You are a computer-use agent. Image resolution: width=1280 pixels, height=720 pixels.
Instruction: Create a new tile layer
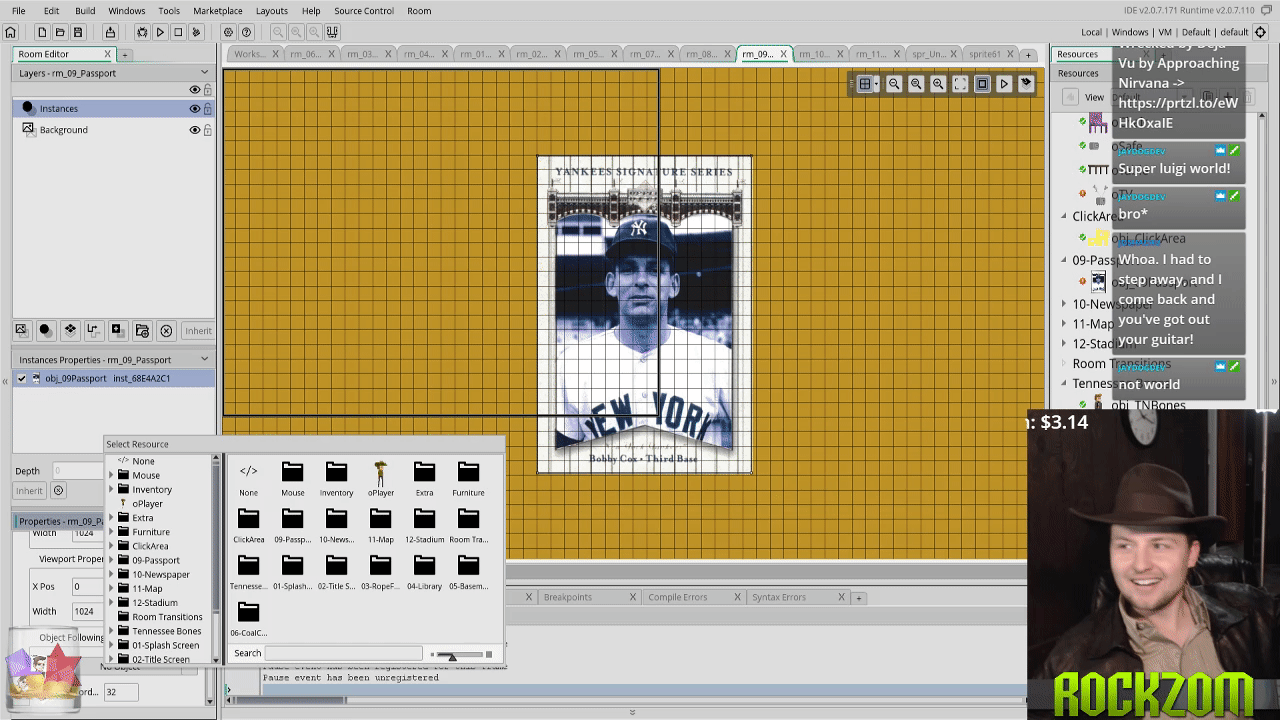pyautogui.click(x=69, y=330)
